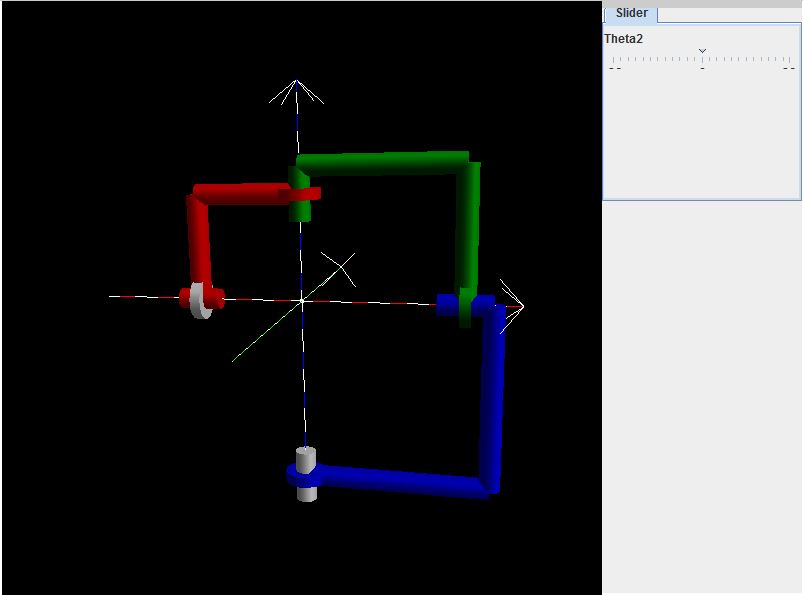Switch to the Slider tab
The height and width of the screenshot is (595, 803).
click(630, 14)
